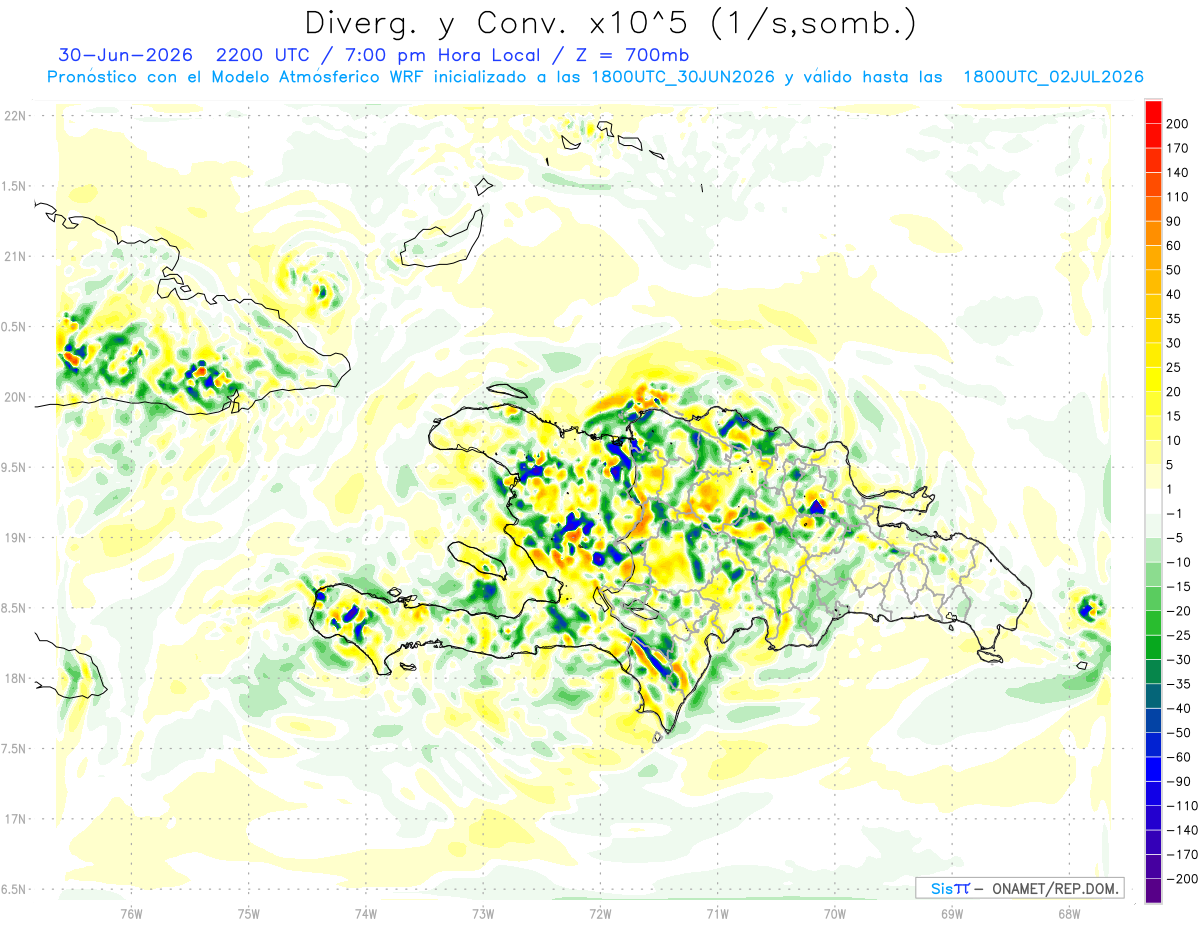The image size is (1200, 927).
Task: Click the legend value "-1"
Action: (x=1176, y=514)
